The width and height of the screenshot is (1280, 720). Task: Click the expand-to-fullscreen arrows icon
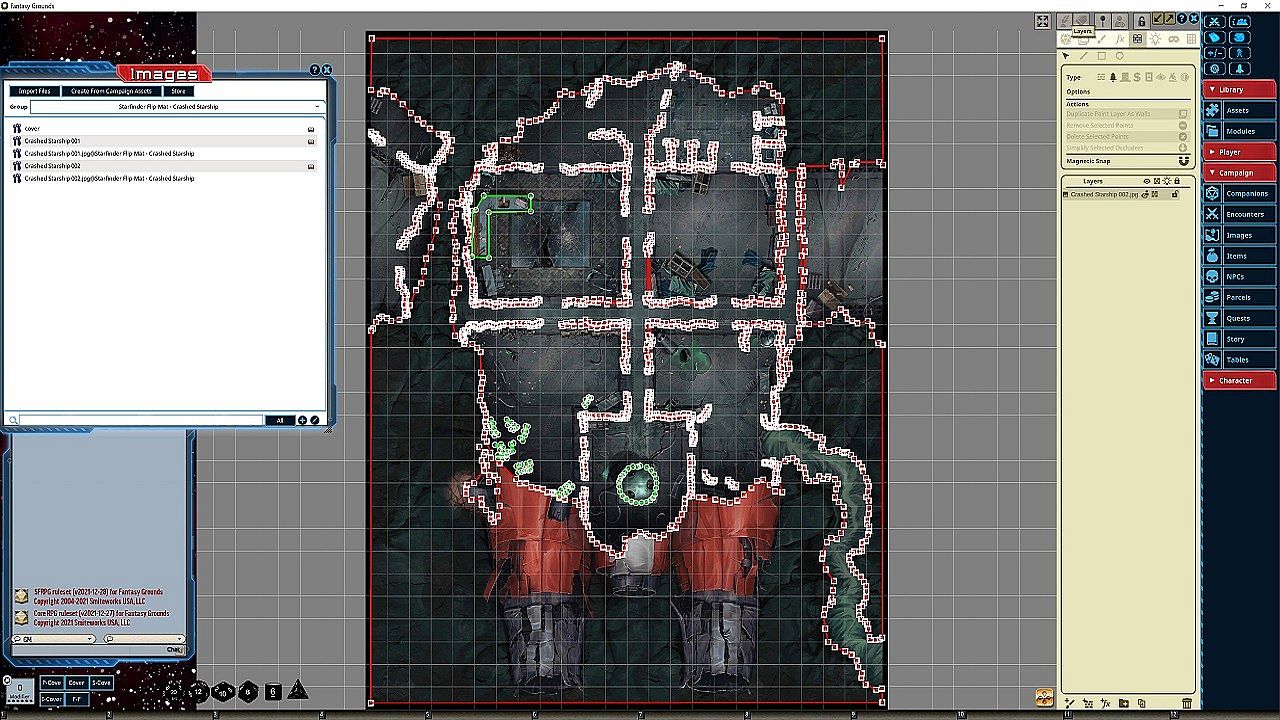pyautogui.click(x=1042, y=21)
